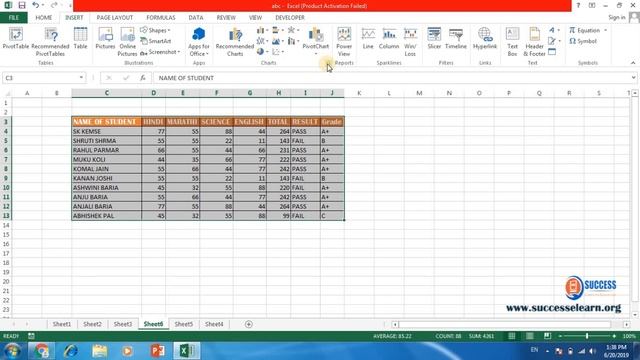Insert a Text Box
The height and width of the screenshot is (360, 640).
coord(512,42)
